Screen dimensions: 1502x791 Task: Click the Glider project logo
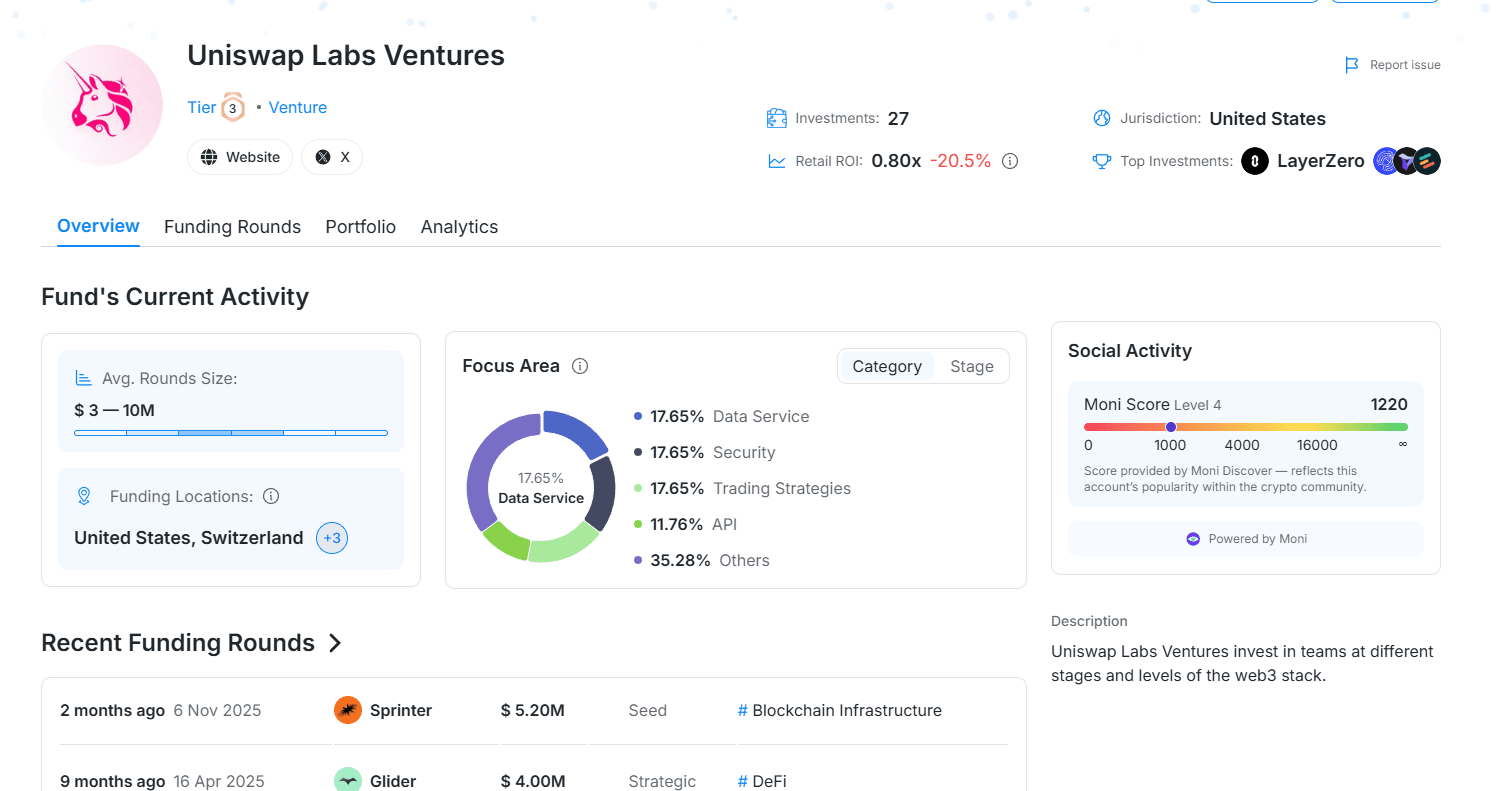click(347, 781)
